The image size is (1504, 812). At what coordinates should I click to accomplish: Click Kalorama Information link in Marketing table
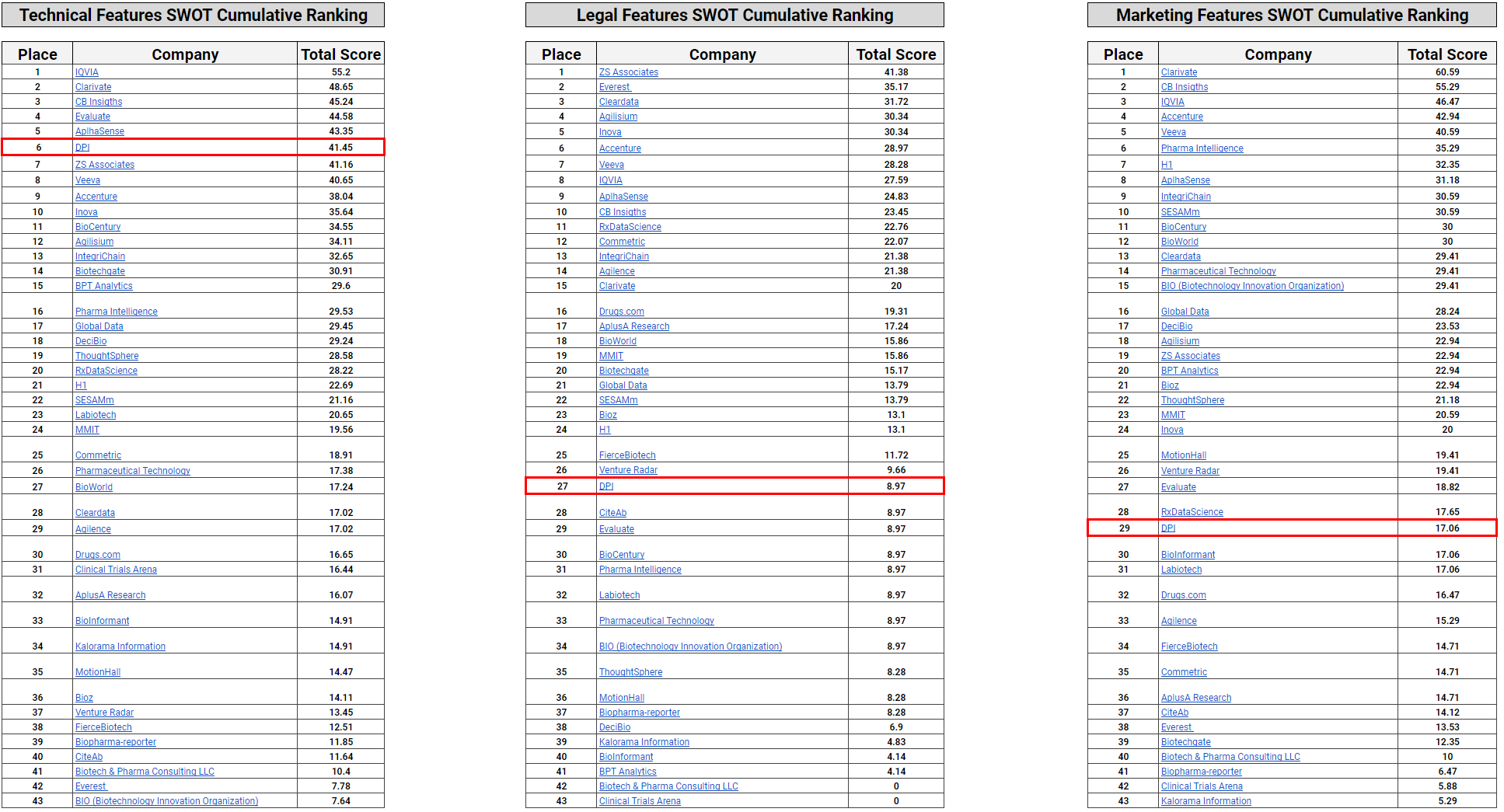click(1206, 801)
